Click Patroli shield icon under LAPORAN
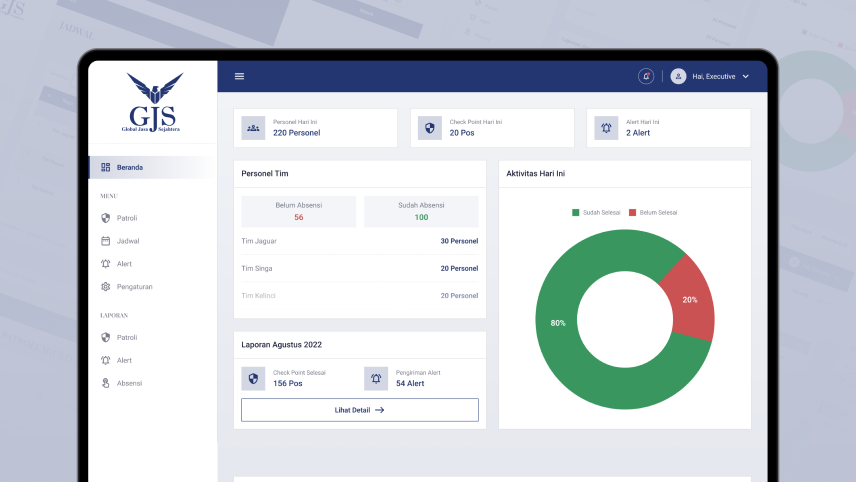The image size is (856, 482). click(x=105, y=337)
